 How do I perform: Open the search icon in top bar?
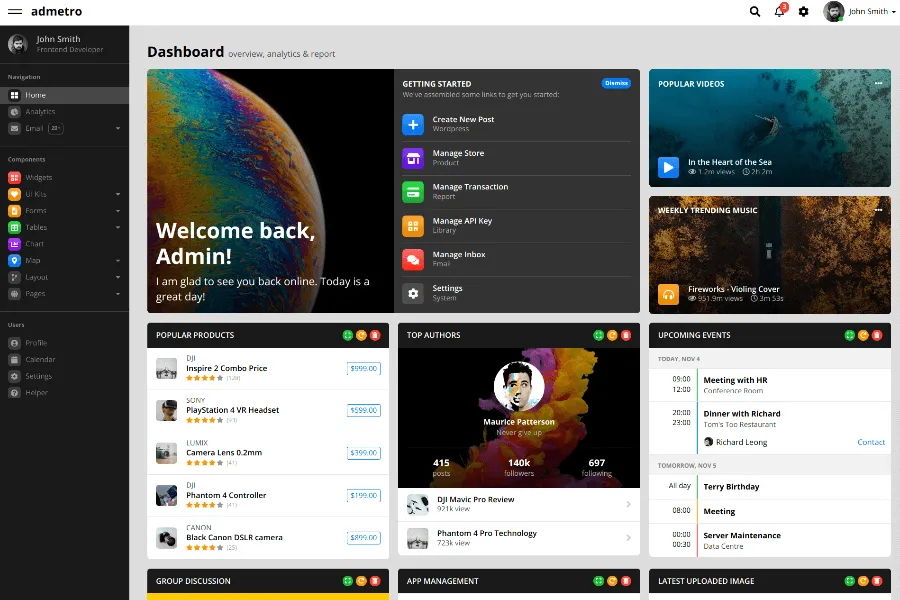pyautogui.click(x=755, y=12)
